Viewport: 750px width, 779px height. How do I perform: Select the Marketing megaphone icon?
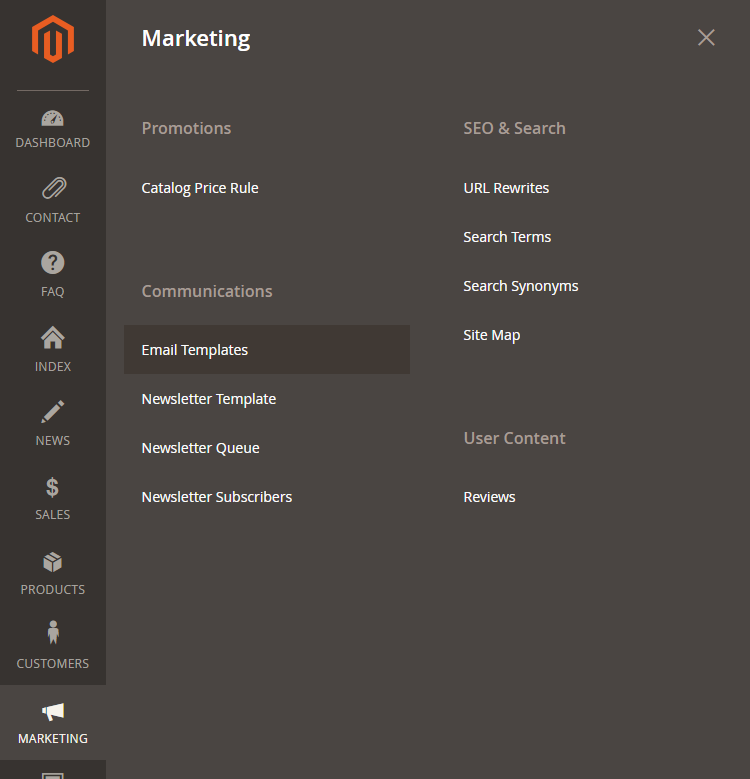pos(53,711)
